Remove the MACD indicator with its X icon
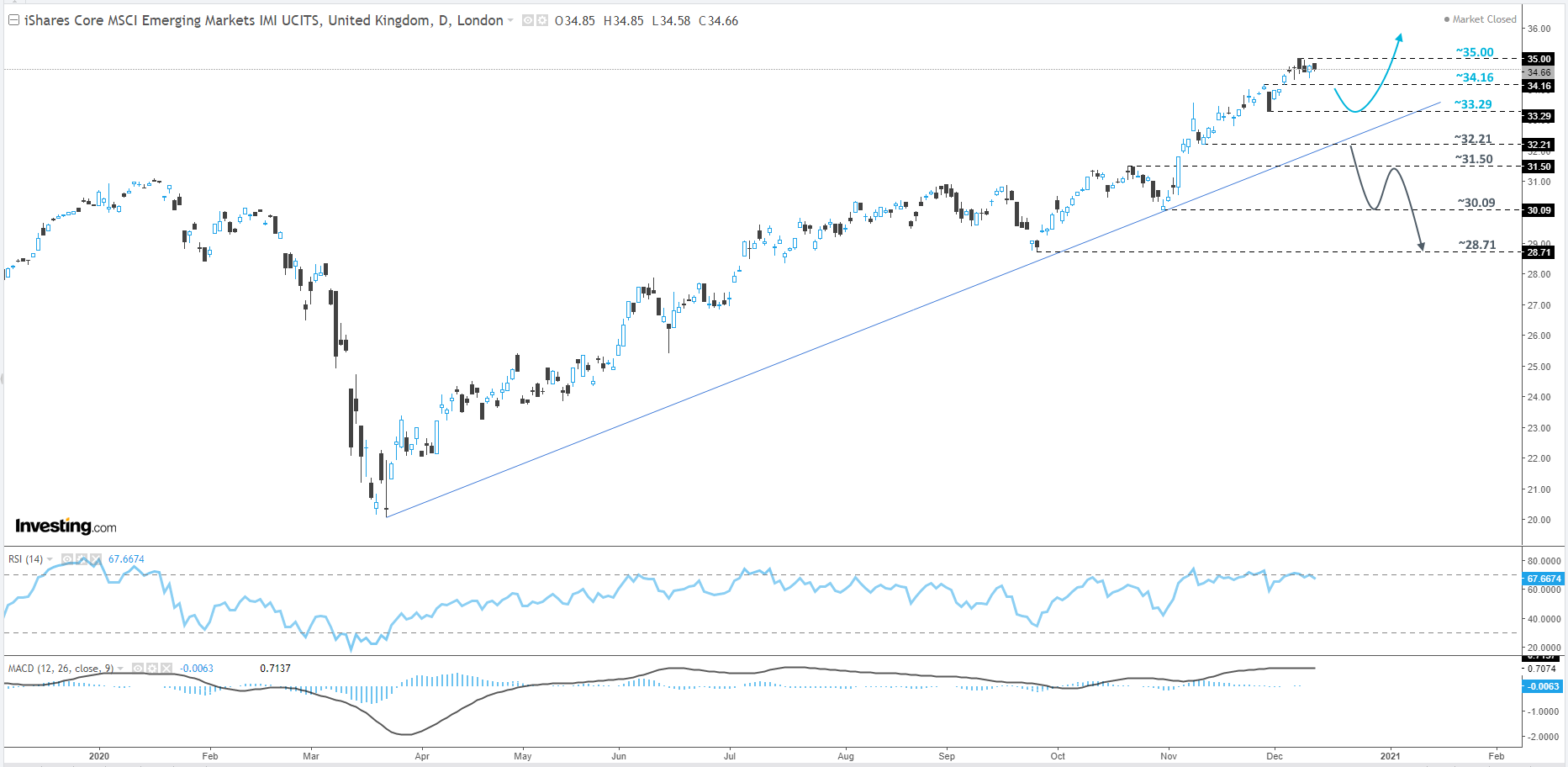This screenshot has width=1568, height=767. point(166,668)
